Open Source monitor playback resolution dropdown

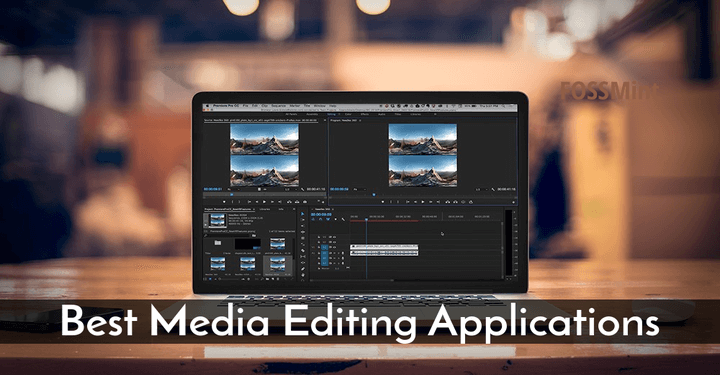tap(292, 189)
